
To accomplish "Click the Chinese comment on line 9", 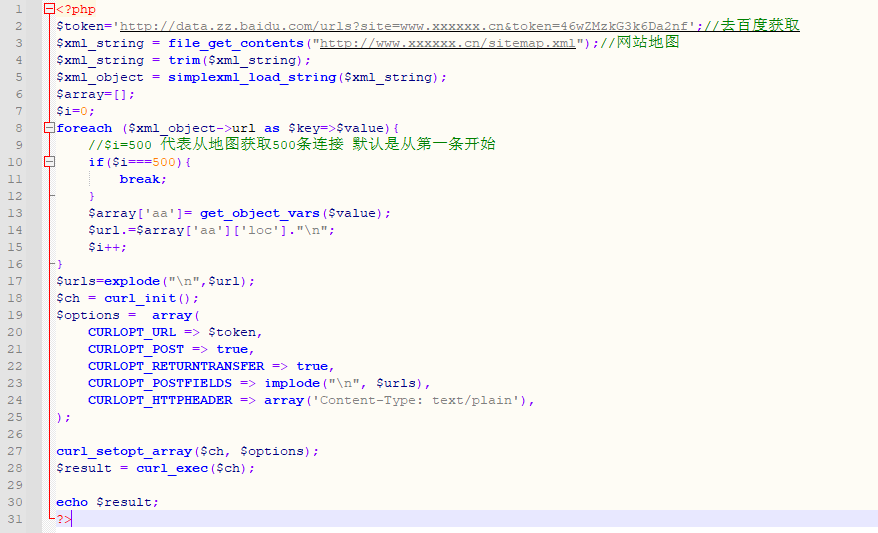I will (292, 144).
